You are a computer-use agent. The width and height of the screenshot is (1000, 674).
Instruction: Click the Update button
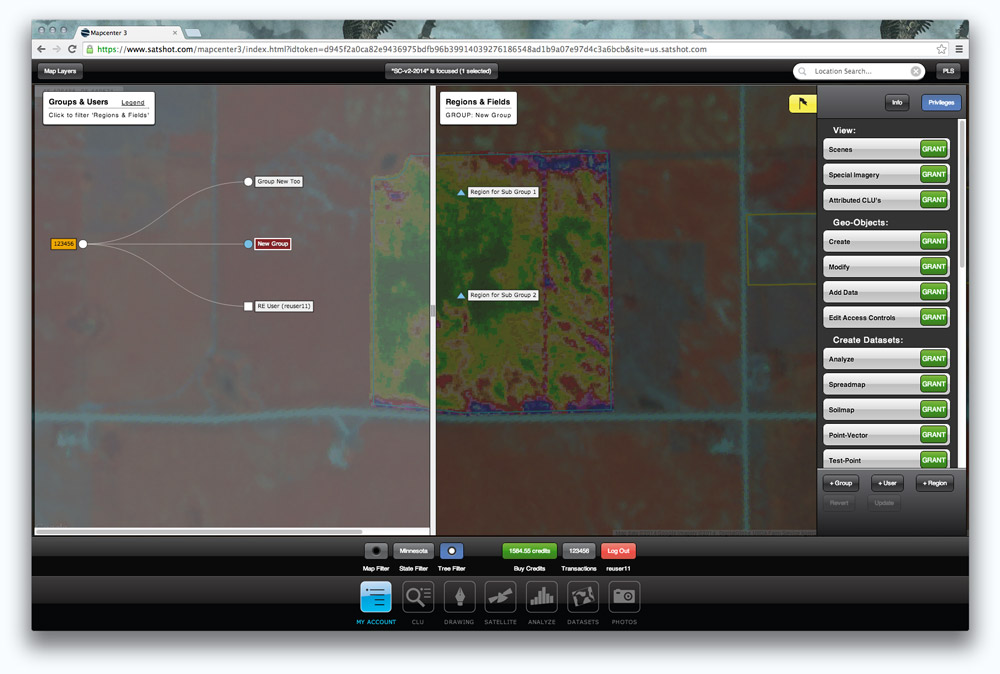884,503
